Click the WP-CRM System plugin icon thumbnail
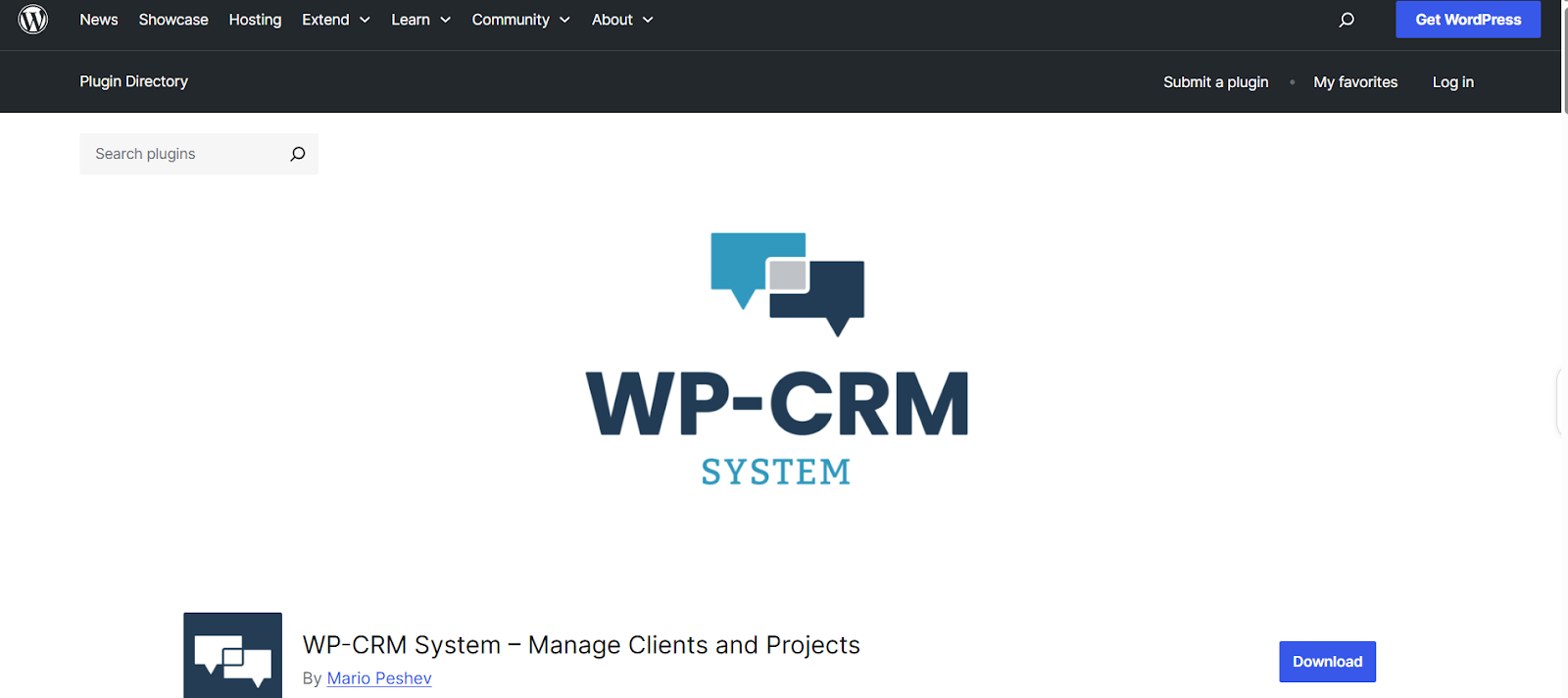 pyautogui.click(x=232, y=655)
